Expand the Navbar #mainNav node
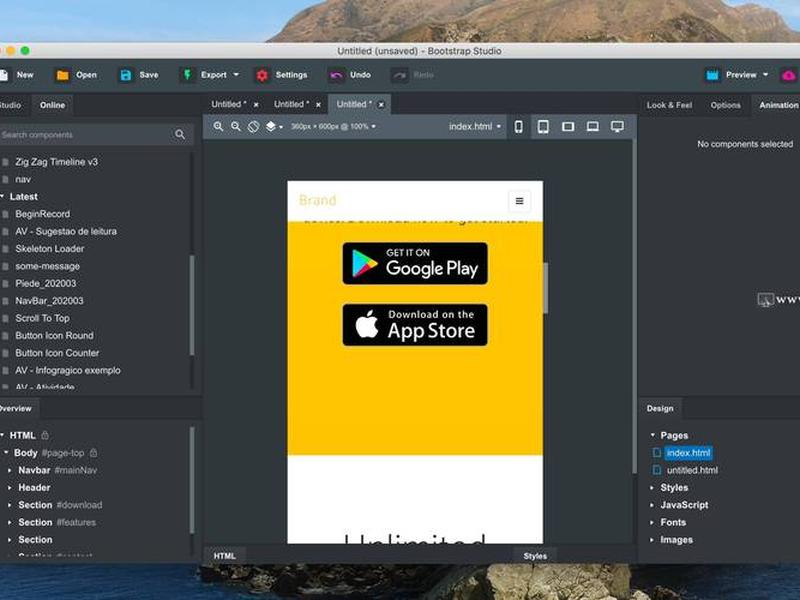Viewport: 800px width, 600px height. [x=10, y=470]
